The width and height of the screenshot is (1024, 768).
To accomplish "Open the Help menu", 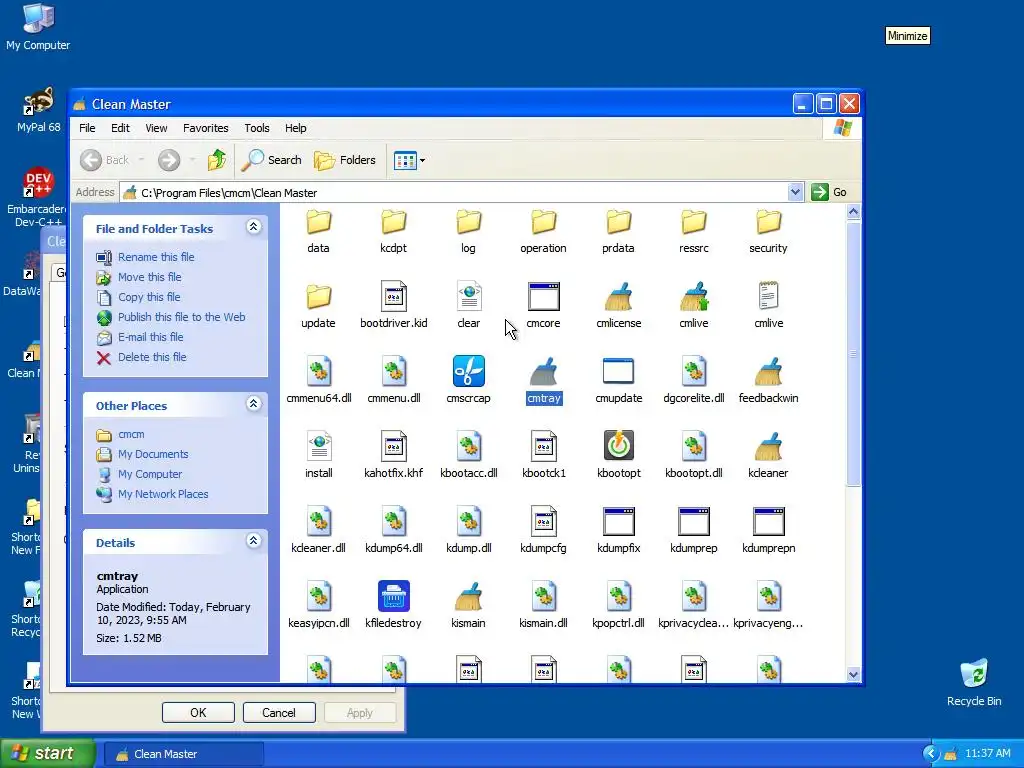I will pos(295,128).
